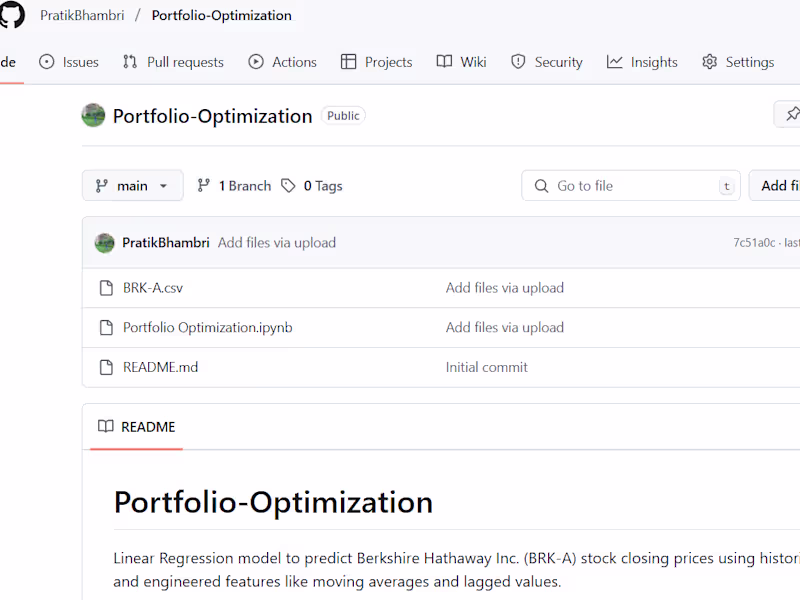View the Insights tab
This screenshot has height=600, width=800.
pyautogui.click(x=642, y=62)
